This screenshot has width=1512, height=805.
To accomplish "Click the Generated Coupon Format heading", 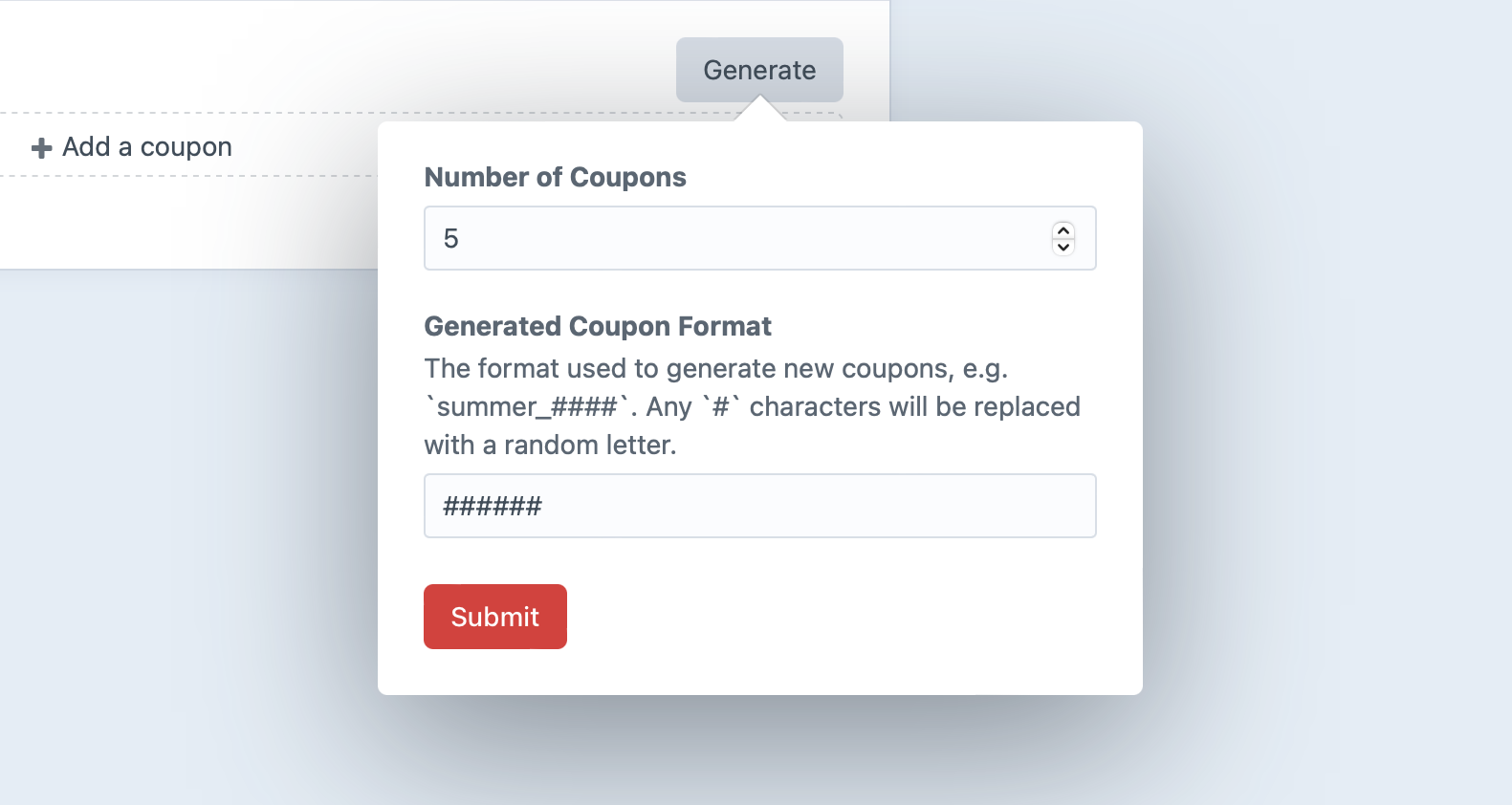I will coord(597,326).
